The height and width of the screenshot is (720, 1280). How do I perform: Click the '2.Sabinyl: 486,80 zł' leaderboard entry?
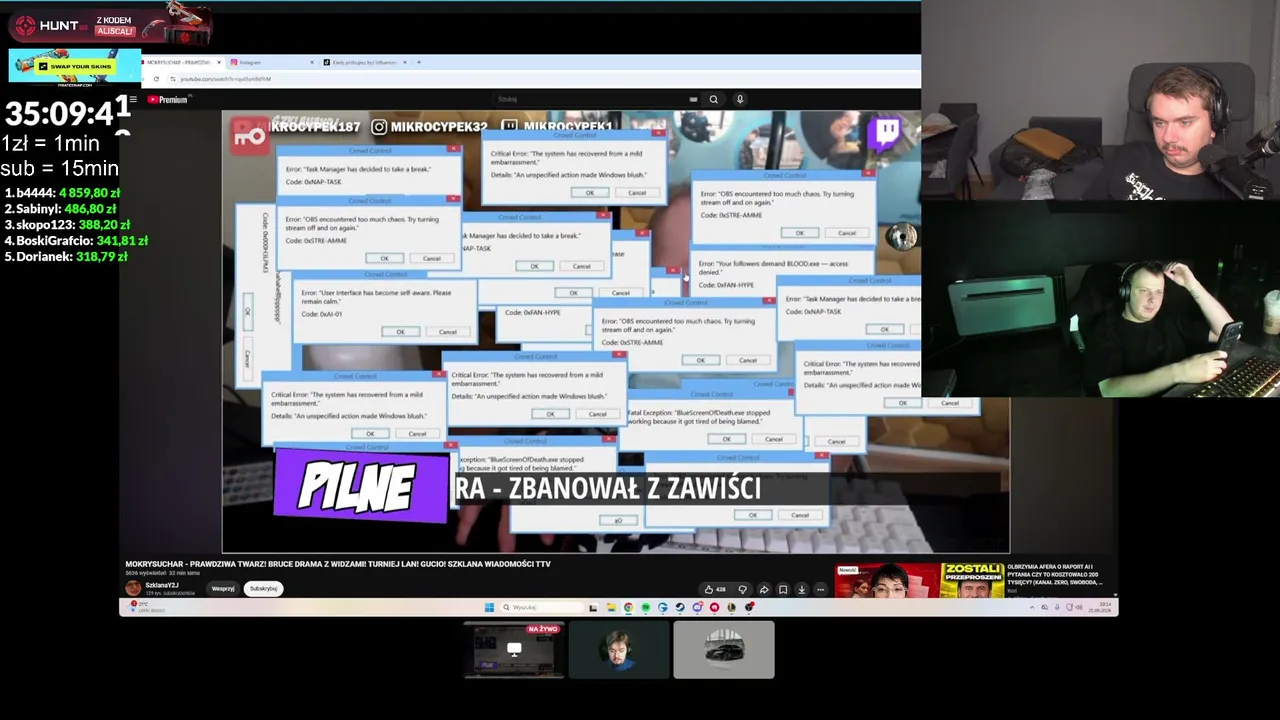[61, 209]
